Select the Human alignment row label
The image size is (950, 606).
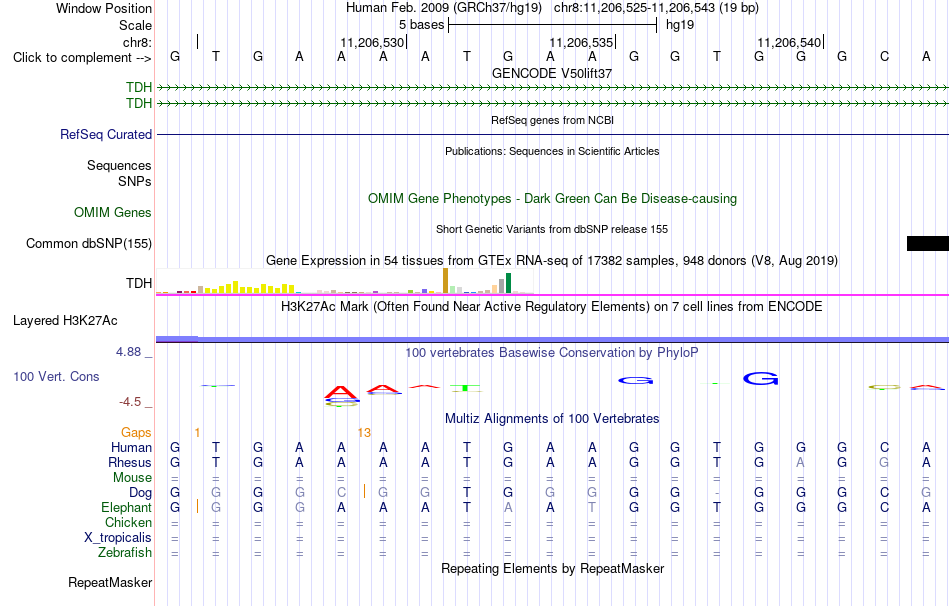click(131, 448)
